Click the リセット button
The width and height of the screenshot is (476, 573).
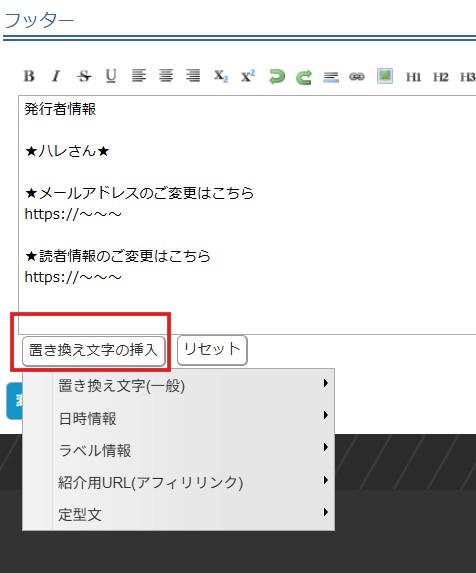(x=212, y=350)
